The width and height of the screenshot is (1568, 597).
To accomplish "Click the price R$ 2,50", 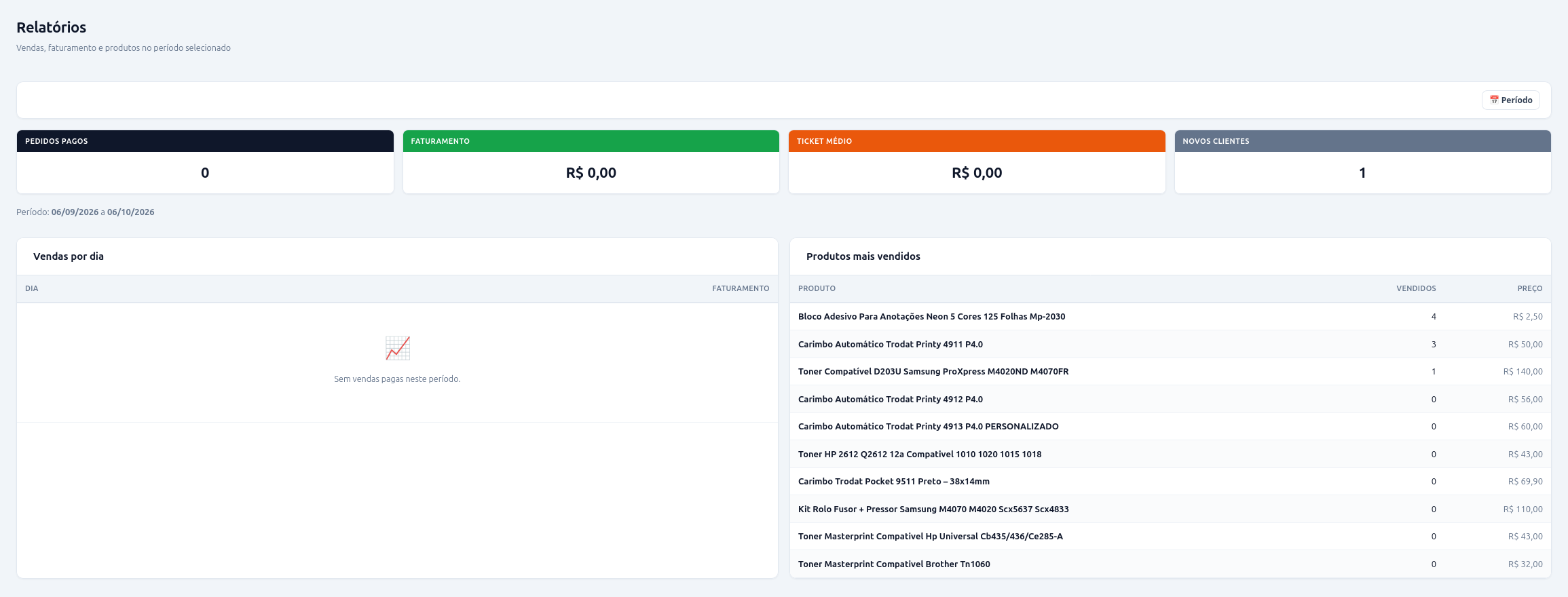I will click(x=1528, y=317).
